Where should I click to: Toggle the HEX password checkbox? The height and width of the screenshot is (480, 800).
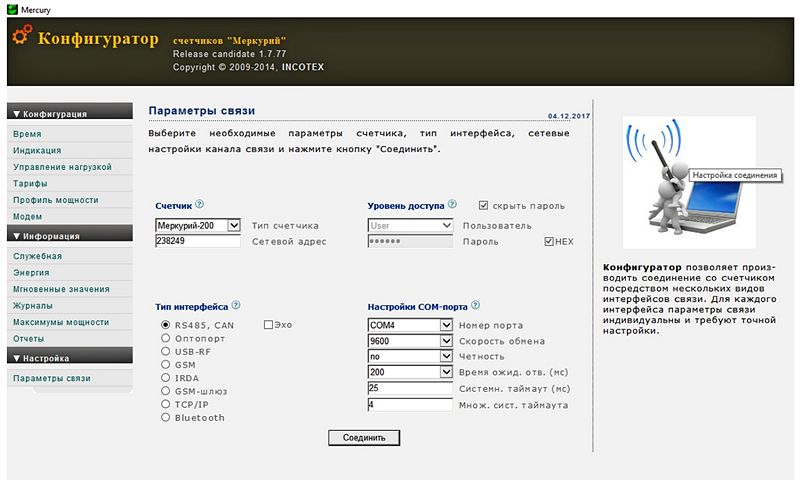pyautogui.click(x=549, y=241)
